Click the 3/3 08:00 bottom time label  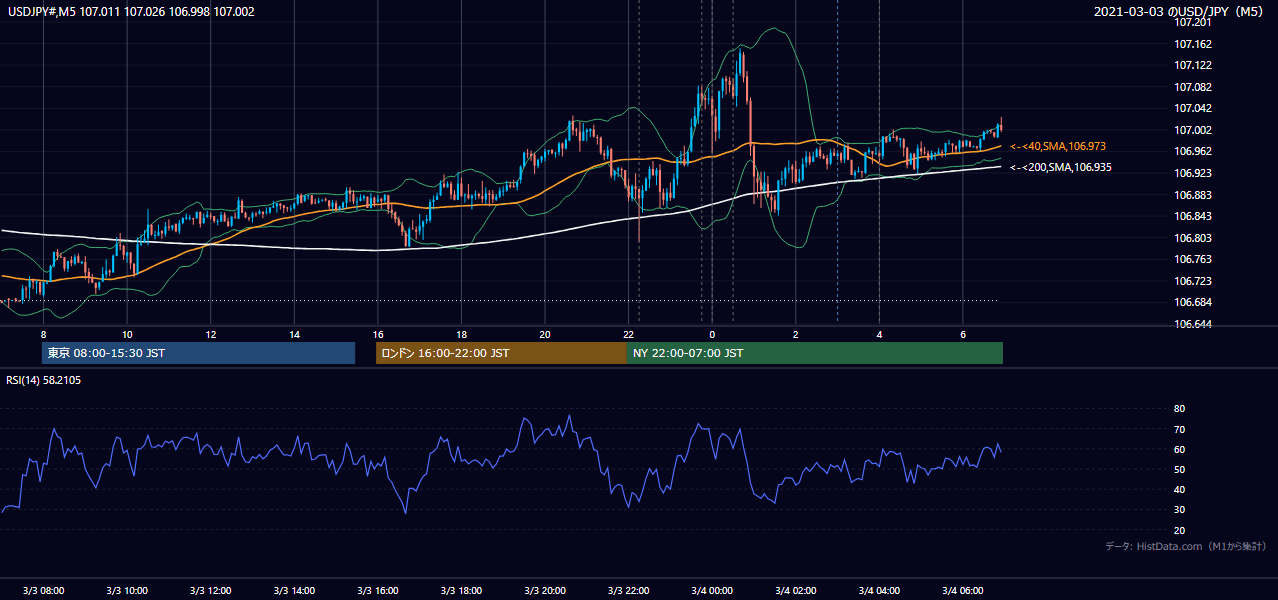[x=43, y=590]
